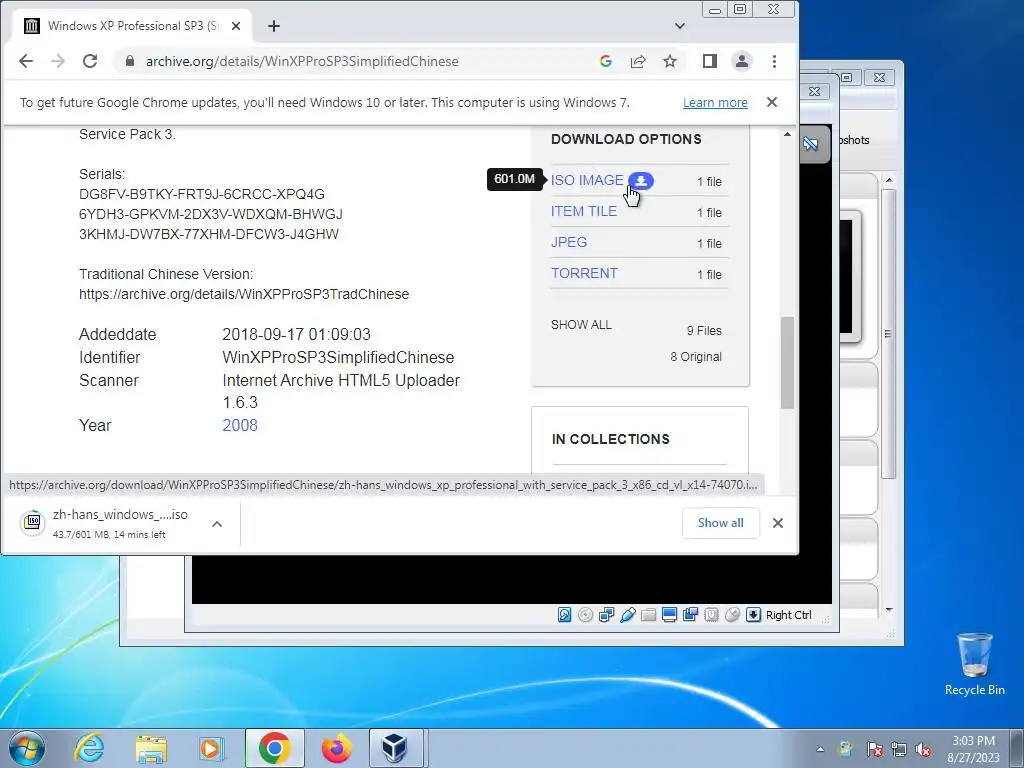
Task: Dismiss the Chrome updates info bar
Action: click(772, 103)
